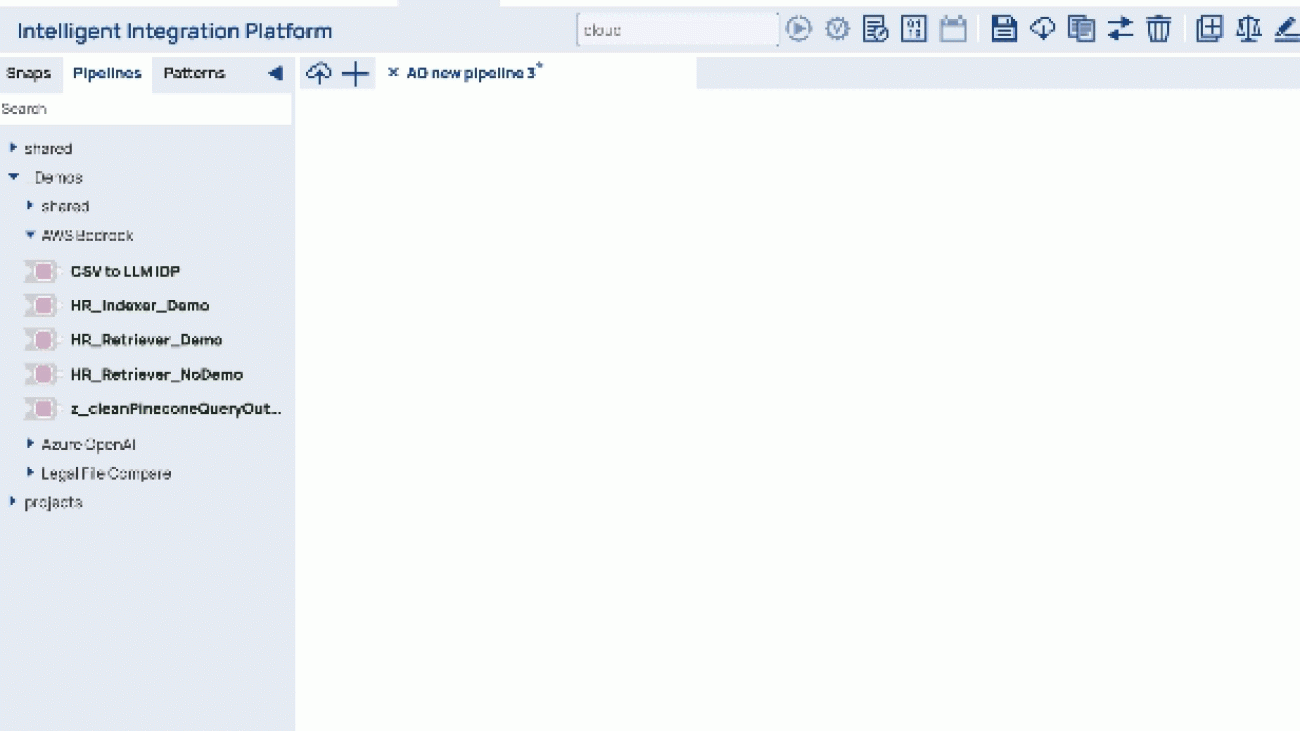Select the Pipelines tab
The width and height of the screenshot is (1300, 731).
point(107,73)
